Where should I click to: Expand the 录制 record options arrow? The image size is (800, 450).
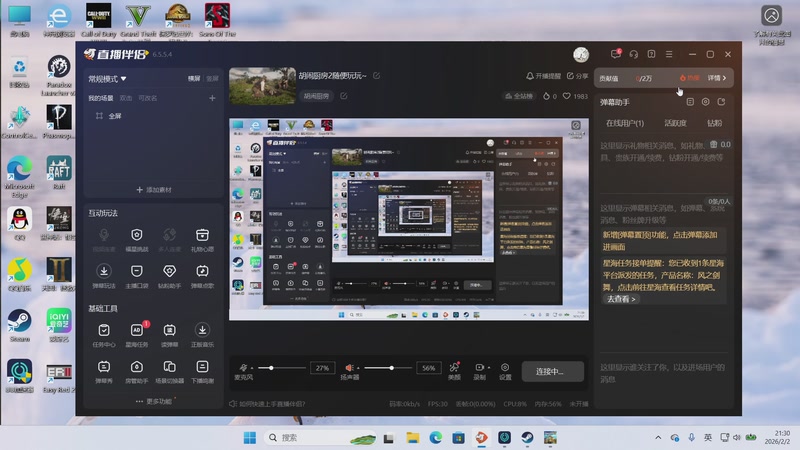point(489,367)
